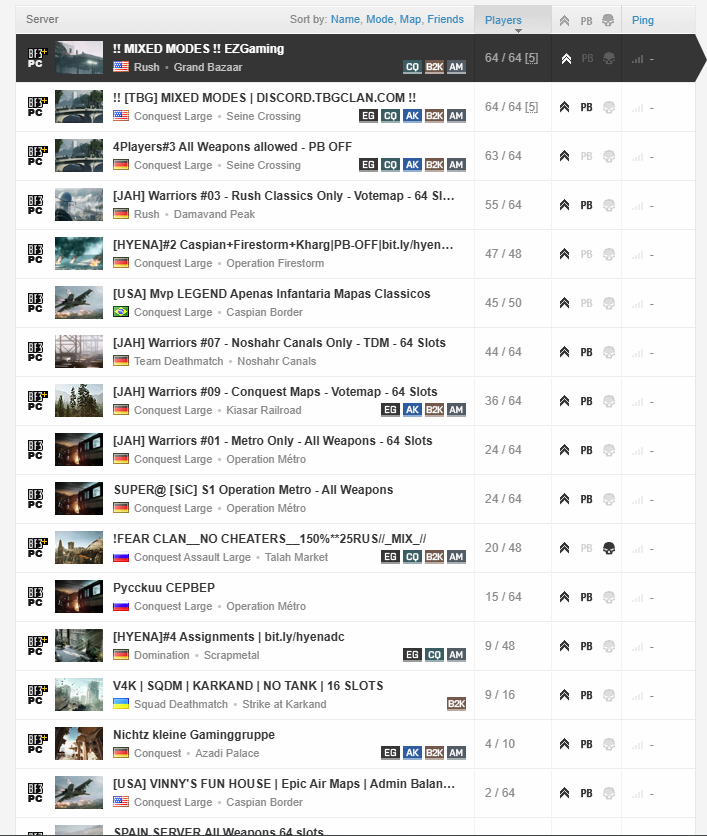
Task: Sort servers by Mode
Action: coord(380,19)
